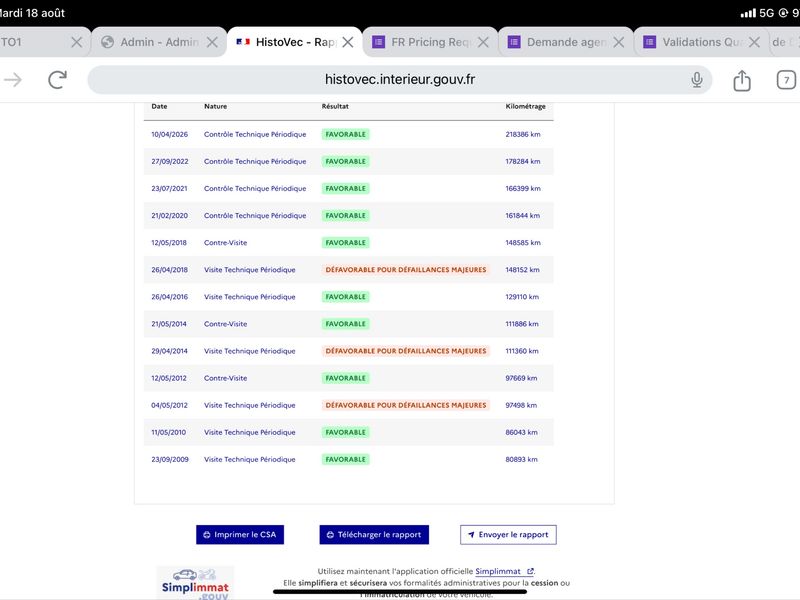Viewport: 800px width, 600px height.
Task: Close the Admin tab
Action: [x=212, y=42]
